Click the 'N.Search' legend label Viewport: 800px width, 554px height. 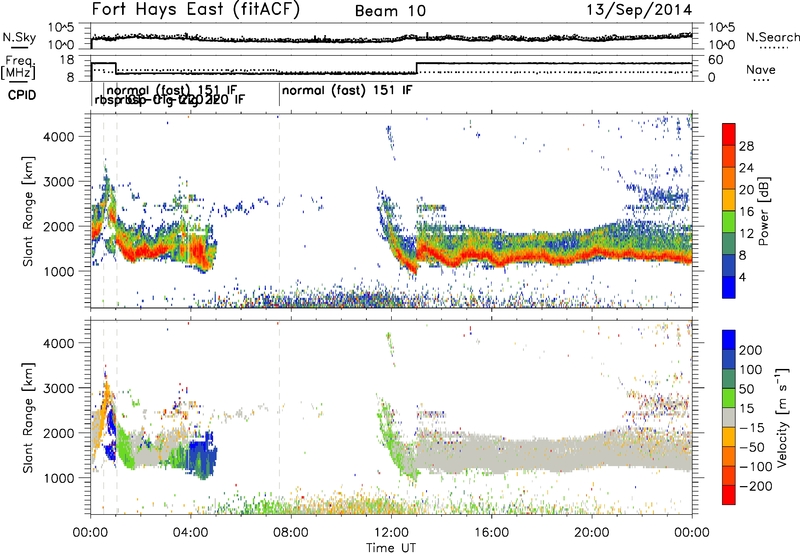click(x=772, y=37)
